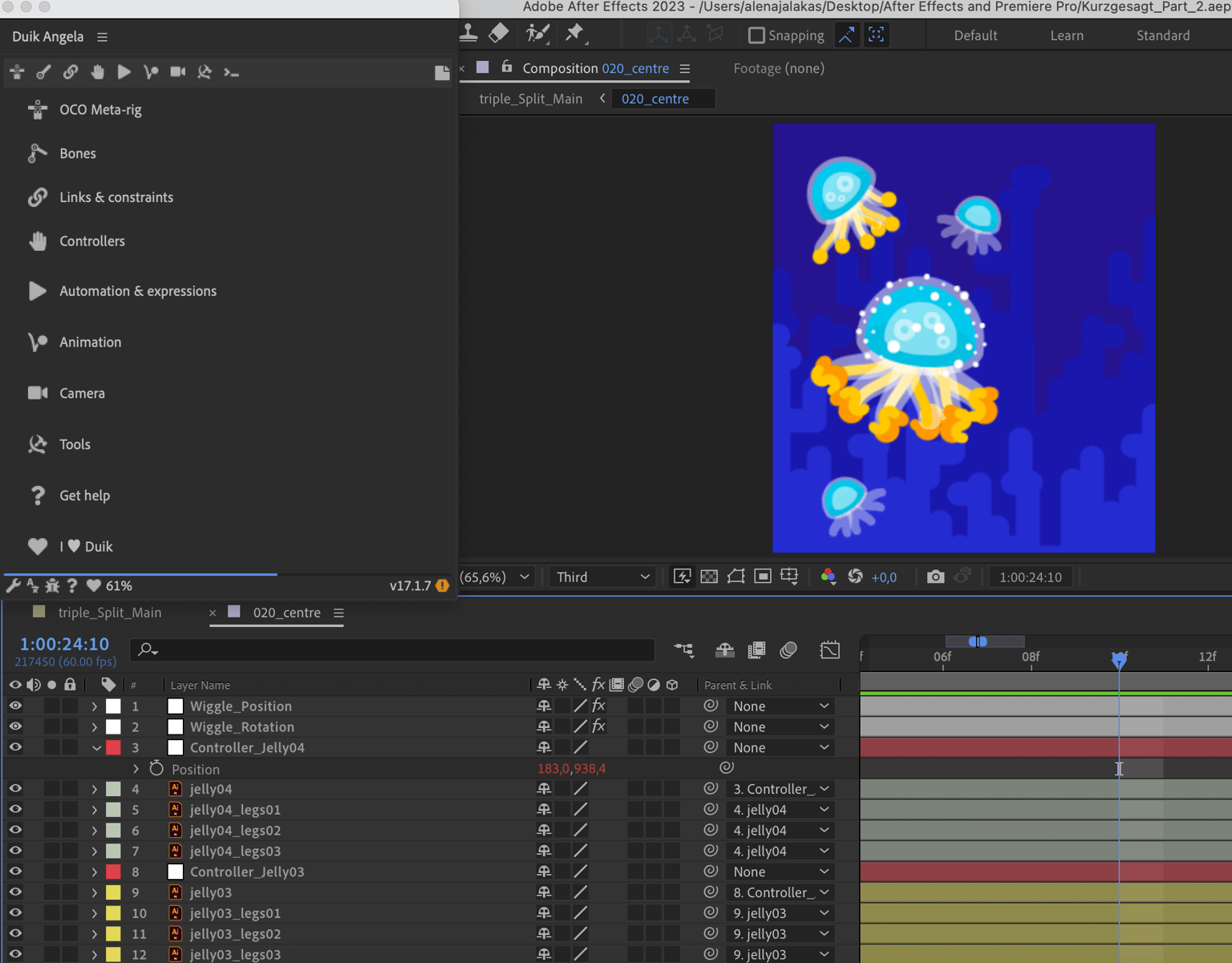
Task: Switch to 020_centre timeline tab
Action: (x=286, y=613)
